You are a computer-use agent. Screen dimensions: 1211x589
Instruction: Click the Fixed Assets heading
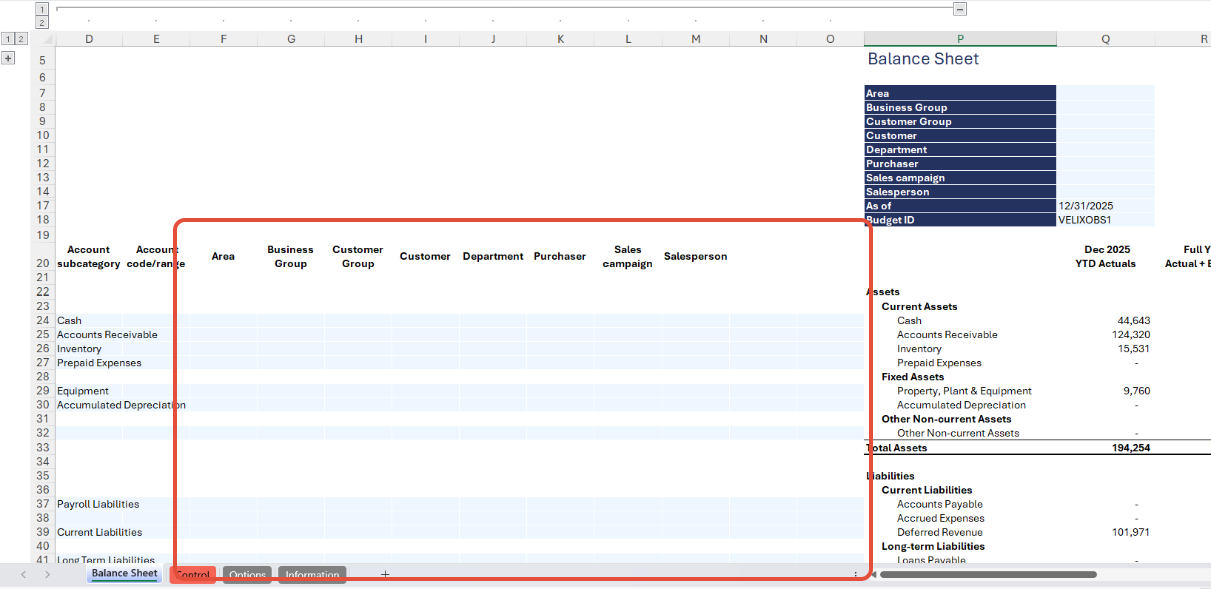[912, 377]
